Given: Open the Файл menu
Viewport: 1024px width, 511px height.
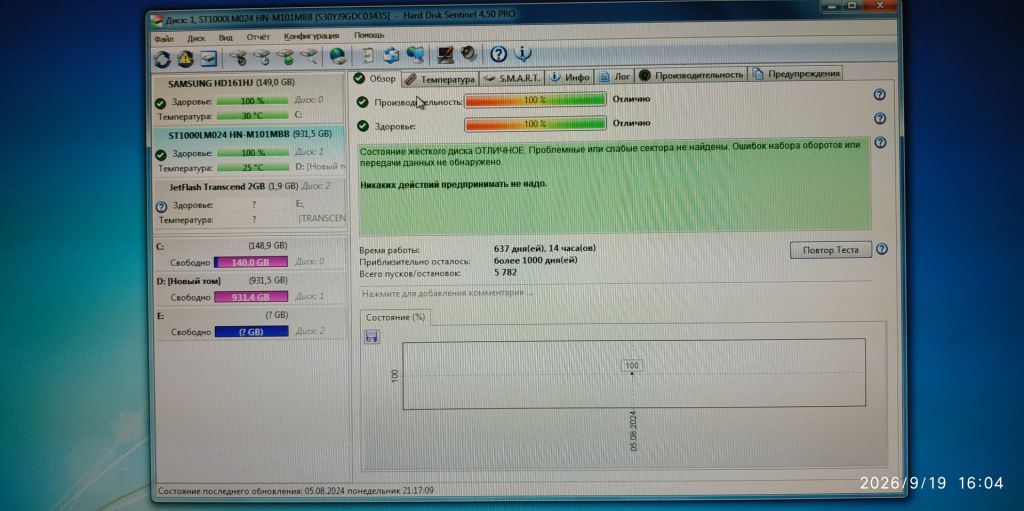Looking at the screenshot, I should pyautogui.click(x=165, y=39).
